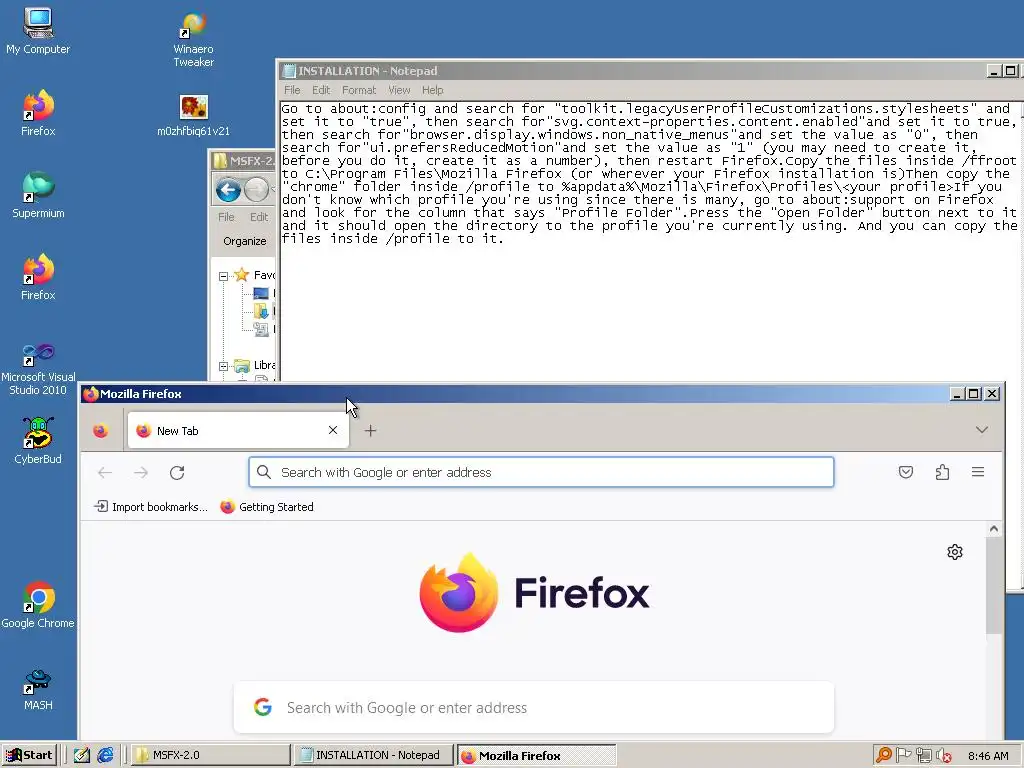Click the Mozilla Firefox window title bar
This screenshot has height=768, width=1024.
[x=516, y=394]
